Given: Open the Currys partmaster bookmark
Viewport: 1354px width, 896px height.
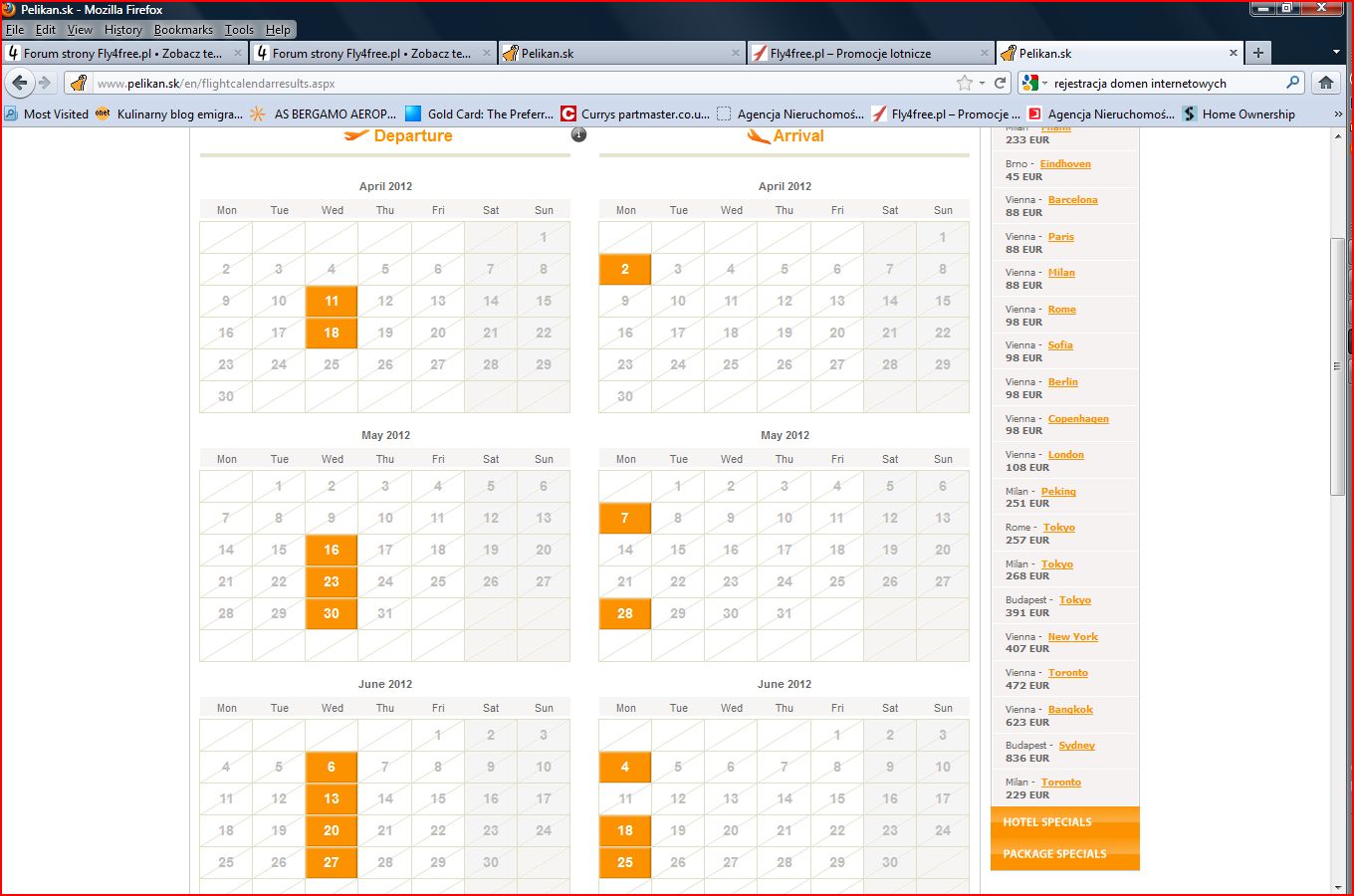Looking at the screenshot, I should tap(635, 113).
